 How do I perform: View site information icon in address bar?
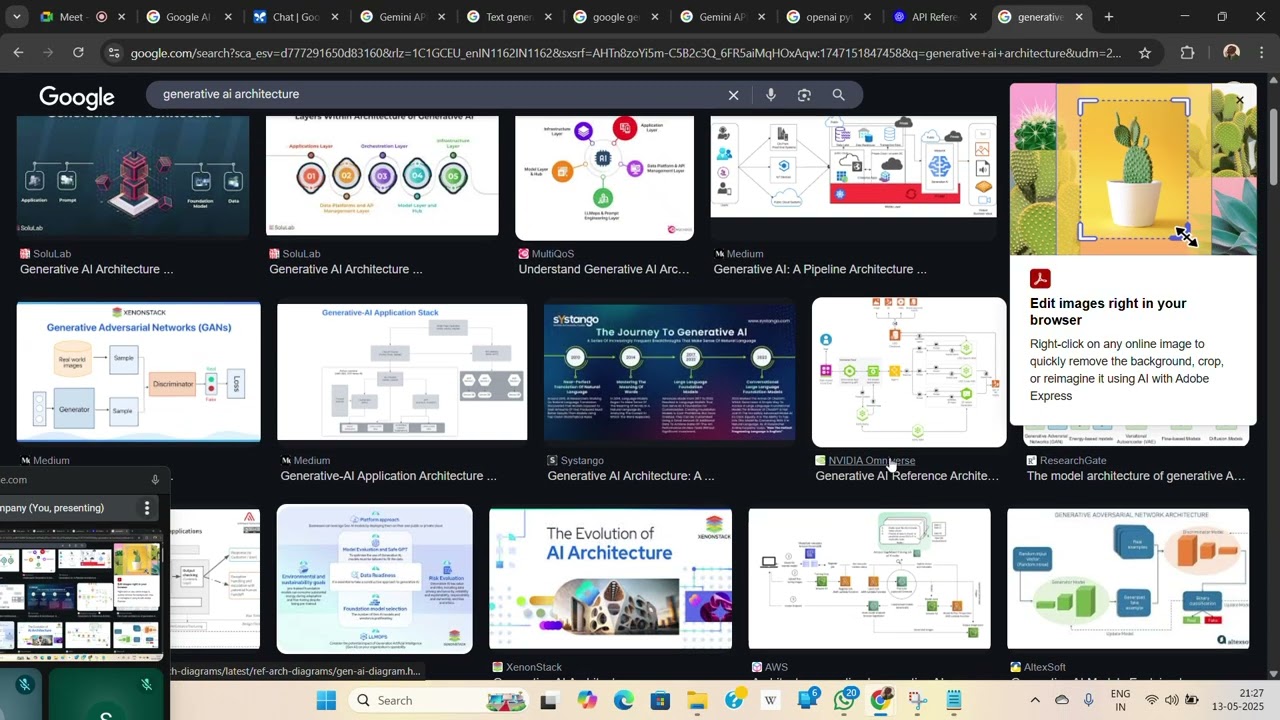click(x=113, y=53)
